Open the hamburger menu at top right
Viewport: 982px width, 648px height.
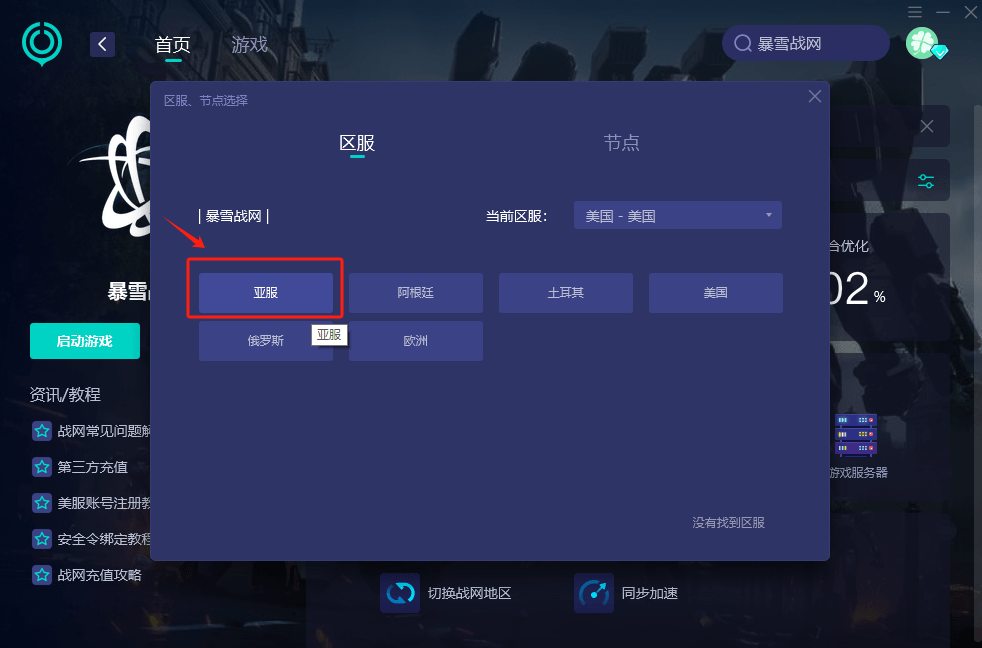[915, 12]
